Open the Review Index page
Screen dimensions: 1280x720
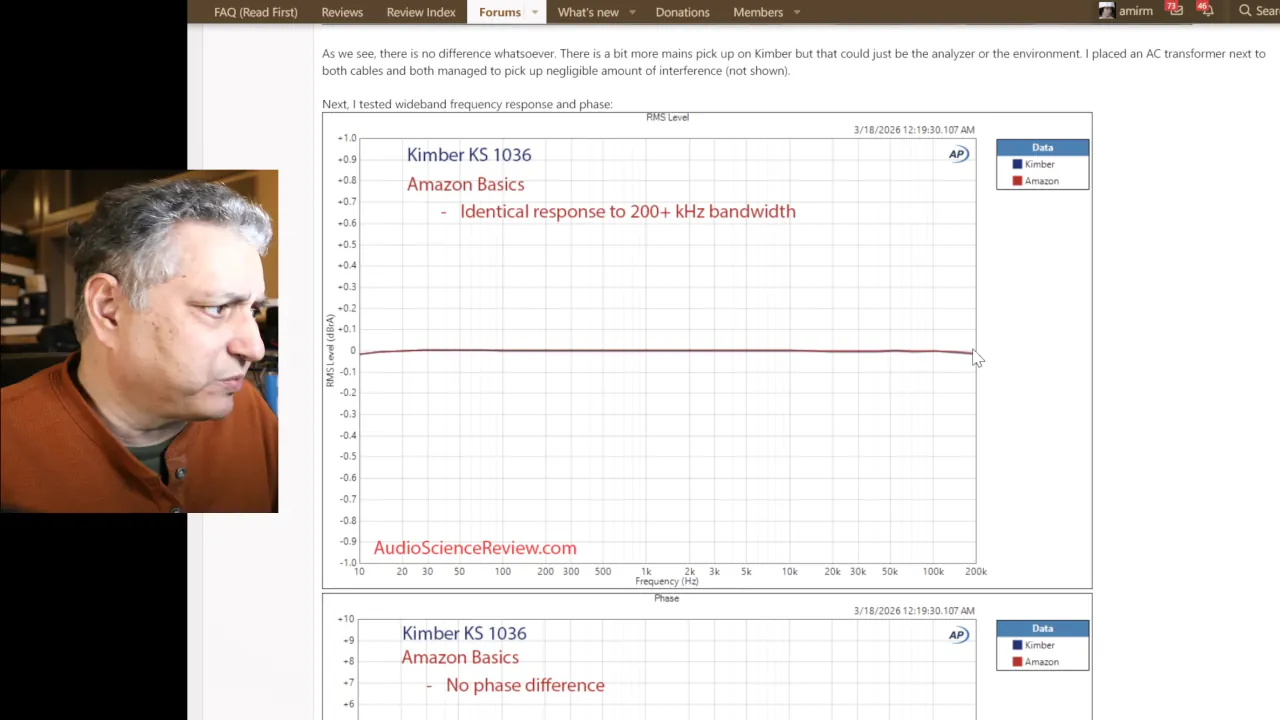(x=421, y=12)
